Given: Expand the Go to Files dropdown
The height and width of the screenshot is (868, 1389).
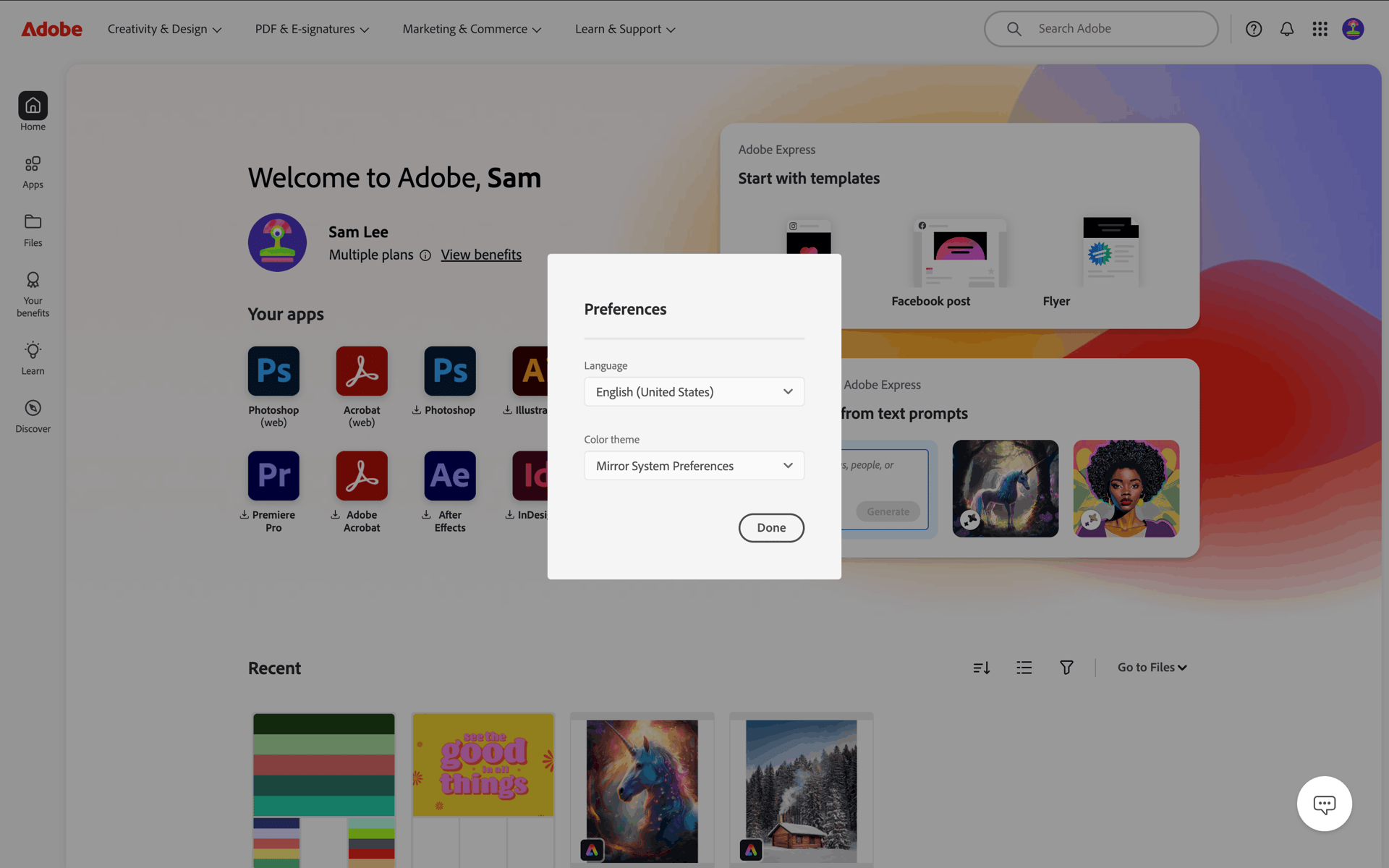Looking at the screenshot, I should (1152, 667).
